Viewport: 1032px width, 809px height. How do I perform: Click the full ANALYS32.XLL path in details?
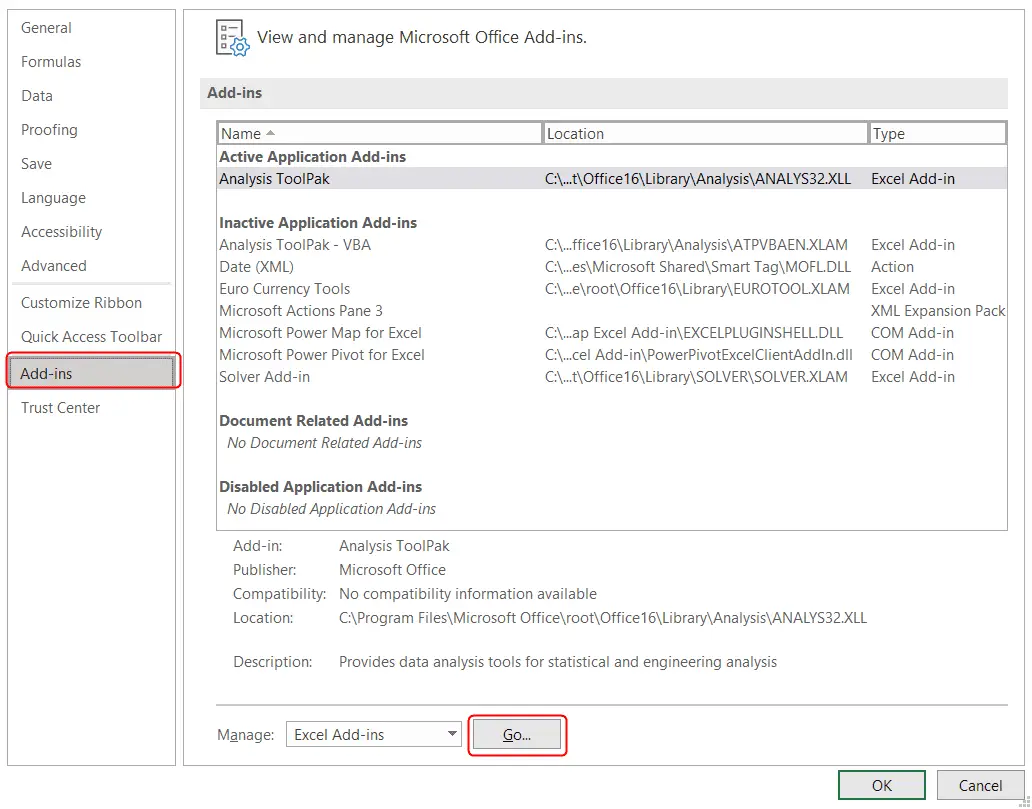603,618
